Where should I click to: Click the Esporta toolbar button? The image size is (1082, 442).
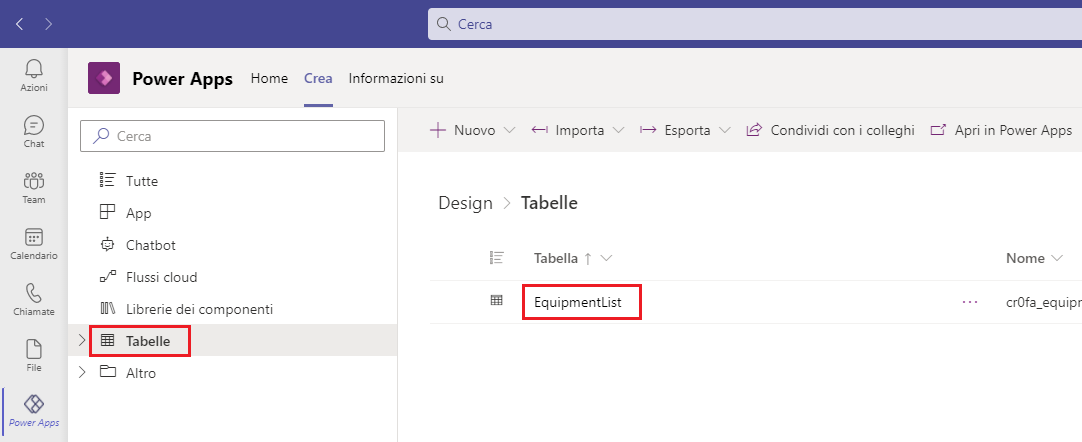[x=675, y=130]
